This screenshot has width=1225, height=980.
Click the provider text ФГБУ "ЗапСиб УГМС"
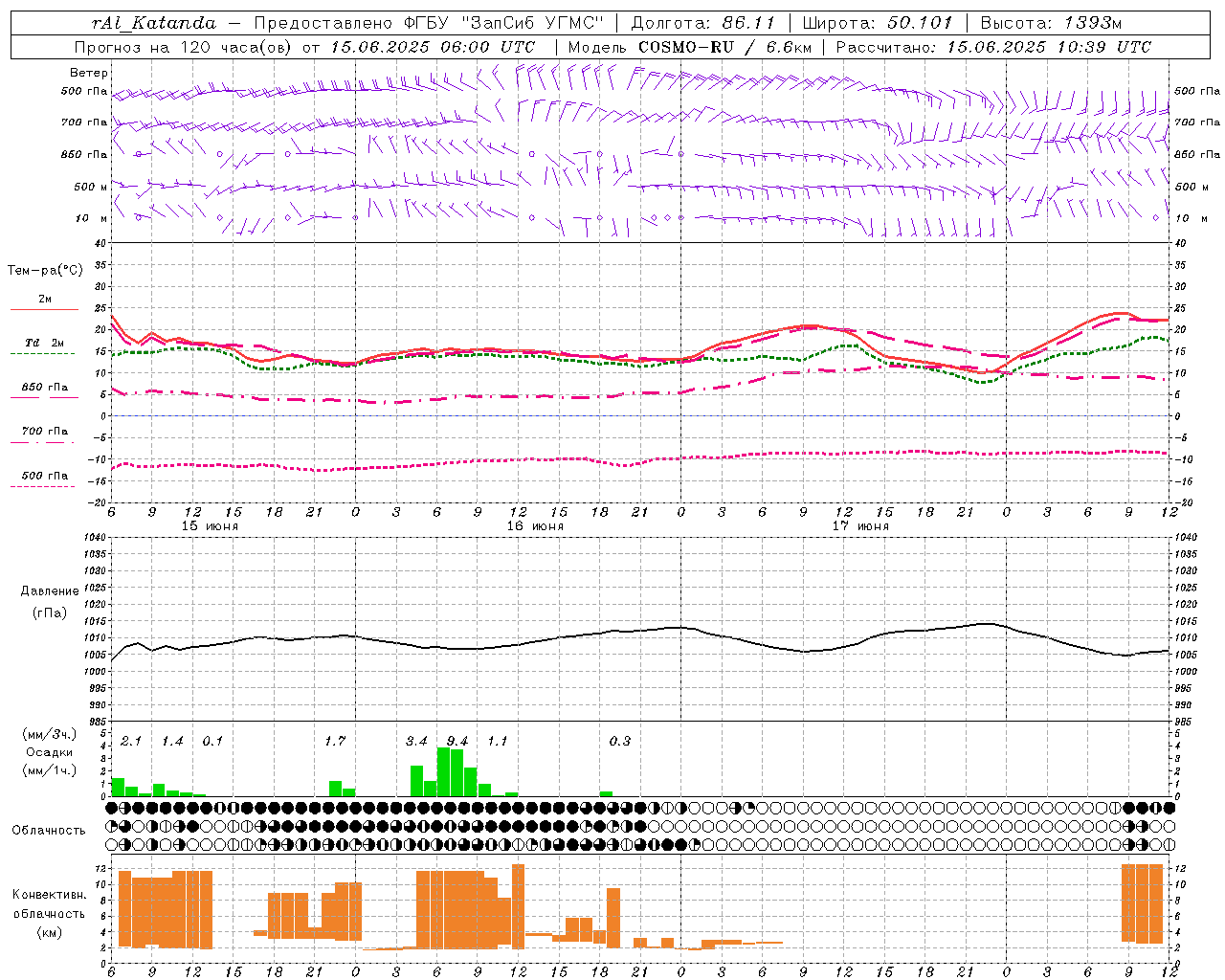(x=503, y=23)
